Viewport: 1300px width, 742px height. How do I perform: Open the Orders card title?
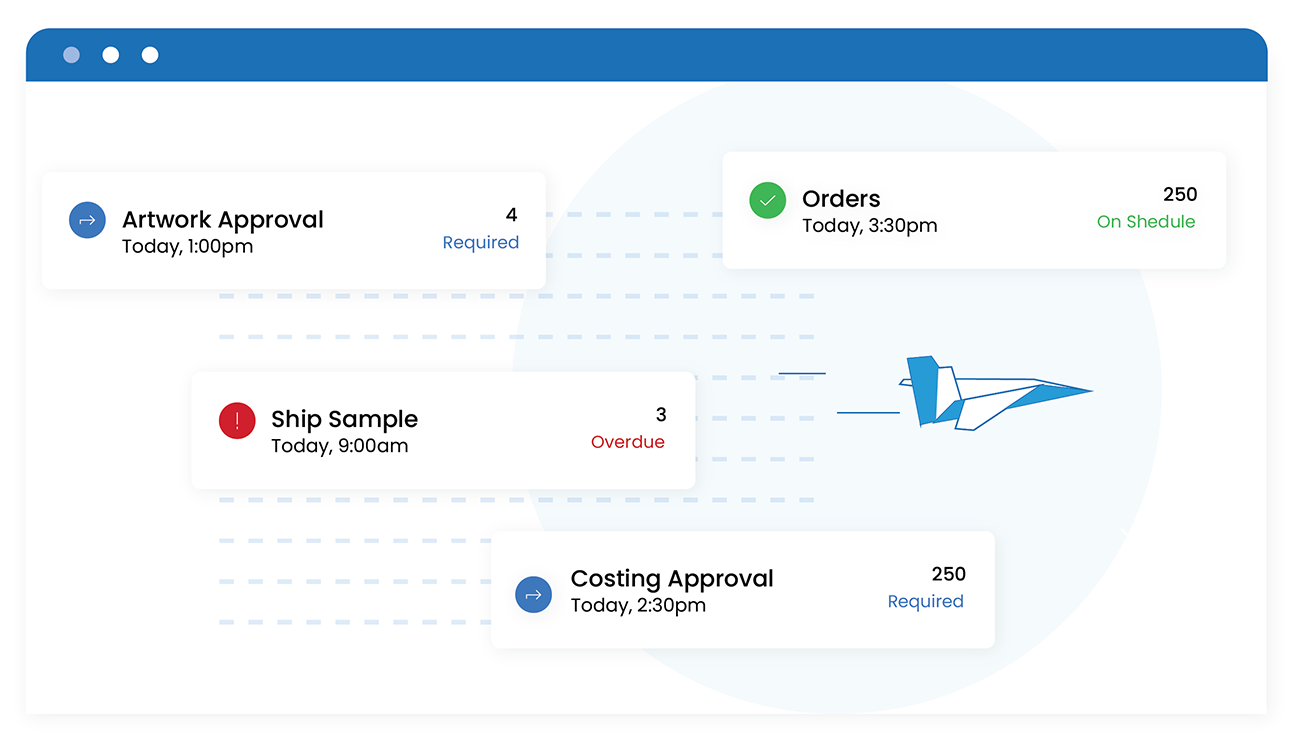tap(841, 198)
